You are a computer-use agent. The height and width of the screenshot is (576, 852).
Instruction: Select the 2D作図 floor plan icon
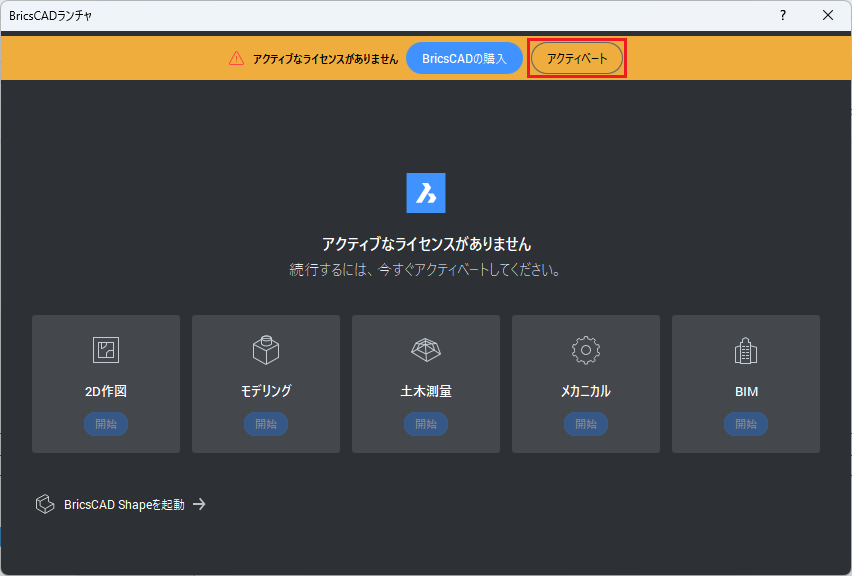click(106, 350)
